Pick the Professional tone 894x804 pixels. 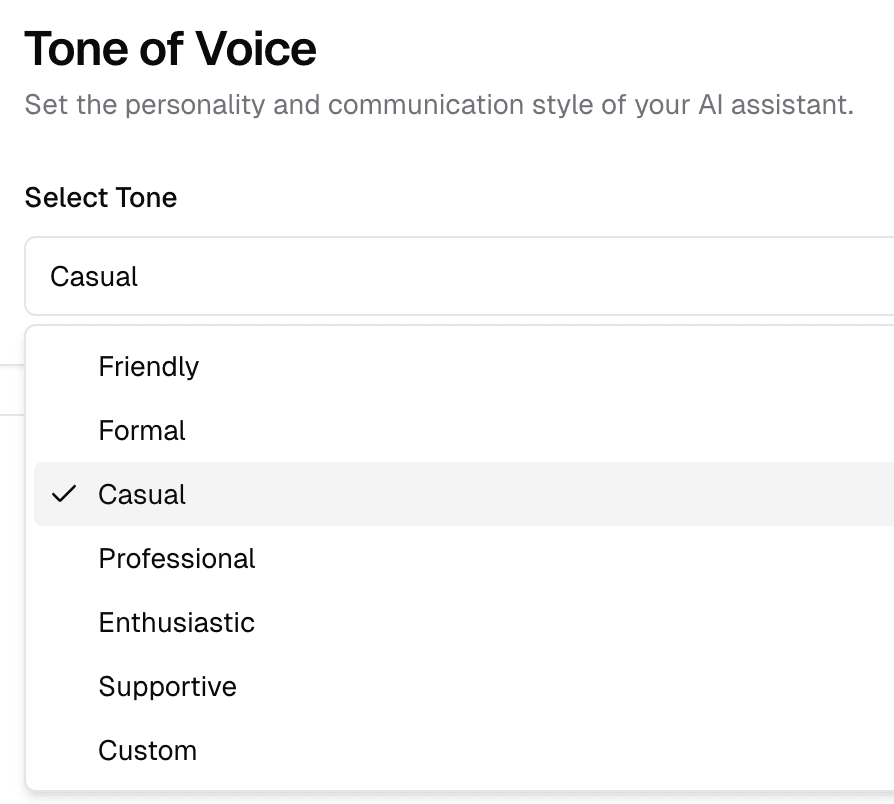[x=177, y=558]
